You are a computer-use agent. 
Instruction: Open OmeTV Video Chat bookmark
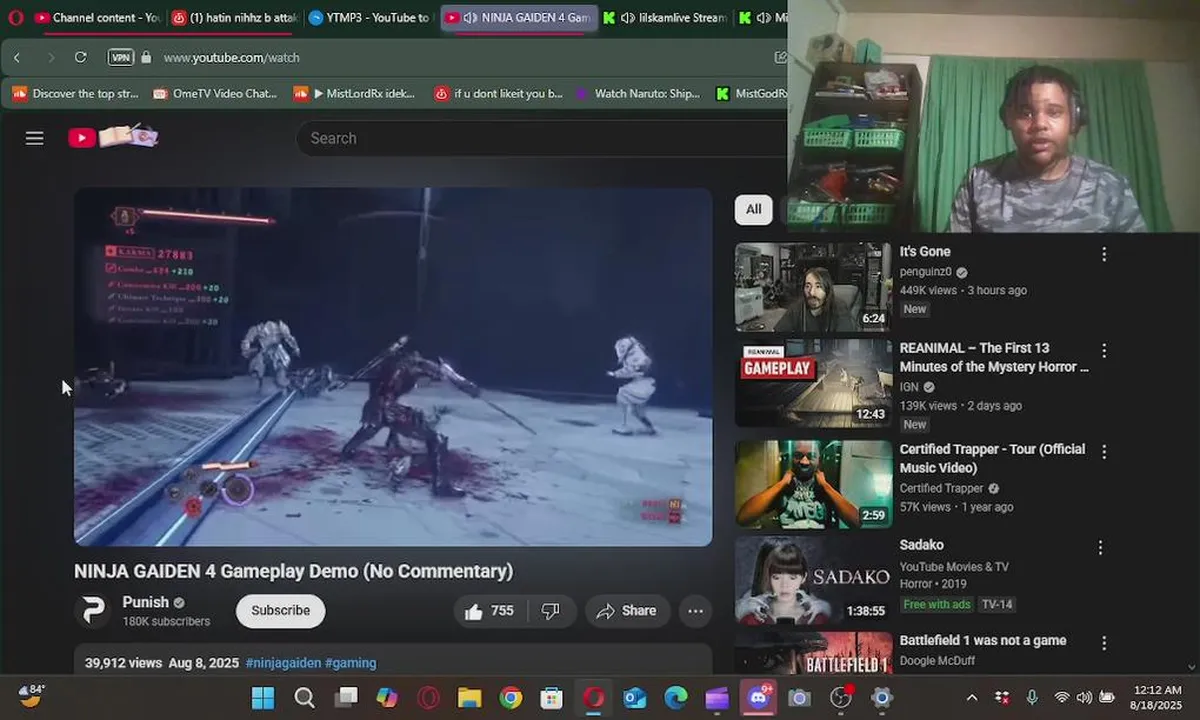click(x=216, y=93)
